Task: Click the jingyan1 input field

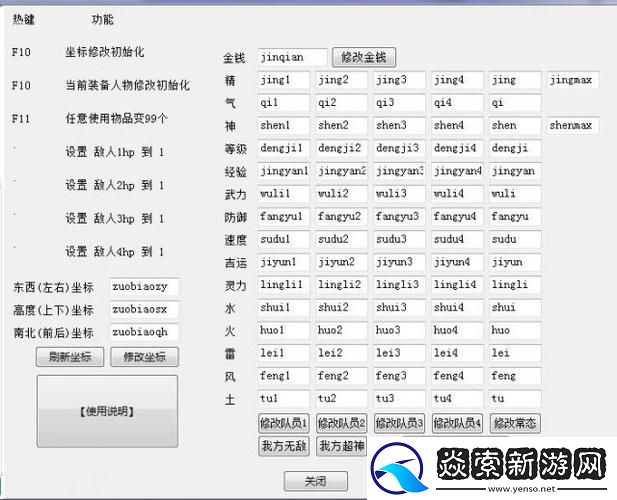Action: 283,171
